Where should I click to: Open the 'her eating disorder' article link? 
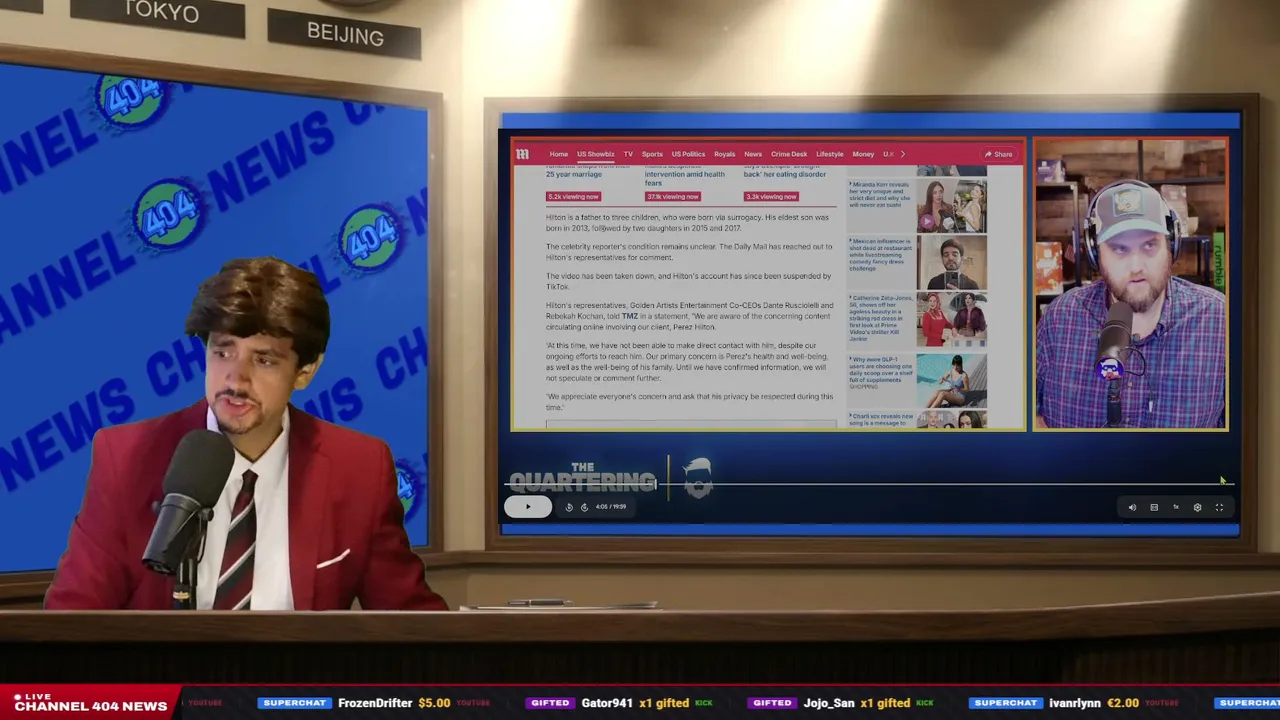click(785, 174)
